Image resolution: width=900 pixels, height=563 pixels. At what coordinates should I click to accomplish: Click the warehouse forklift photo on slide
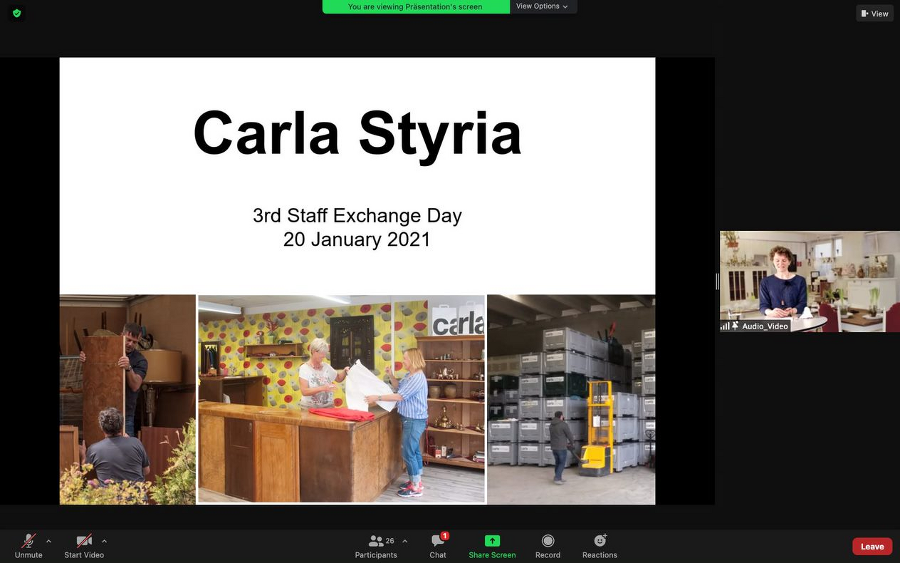pyautogui.click(x=571, y=399)
